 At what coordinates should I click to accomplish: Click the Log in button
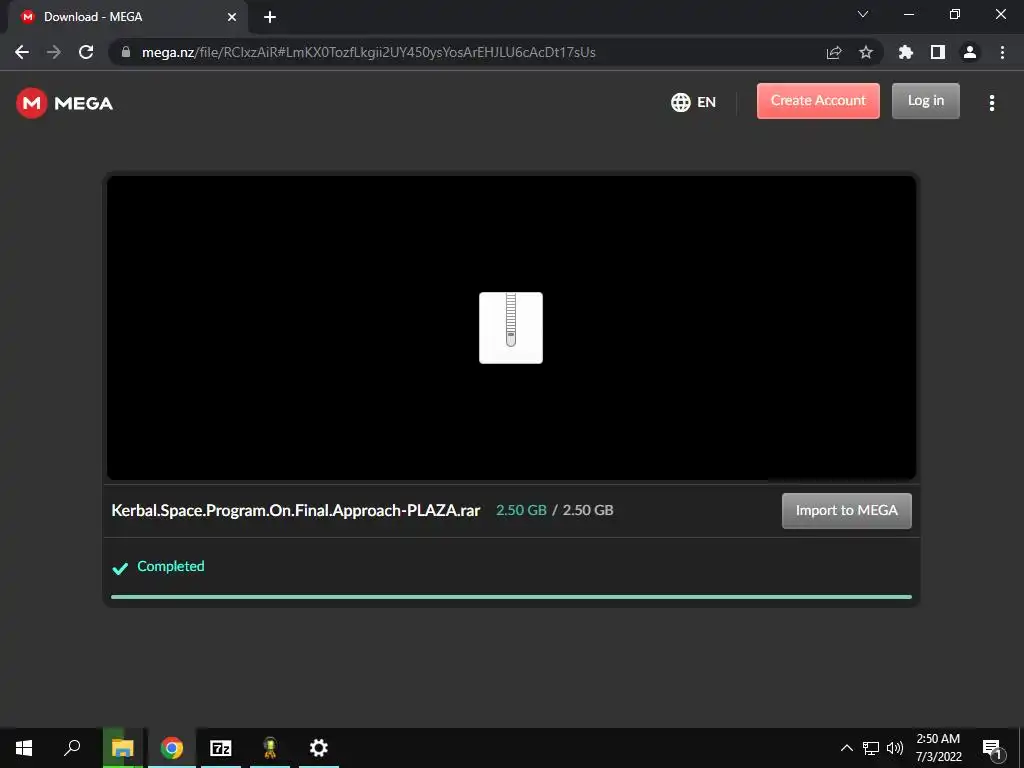coord(925,101)
